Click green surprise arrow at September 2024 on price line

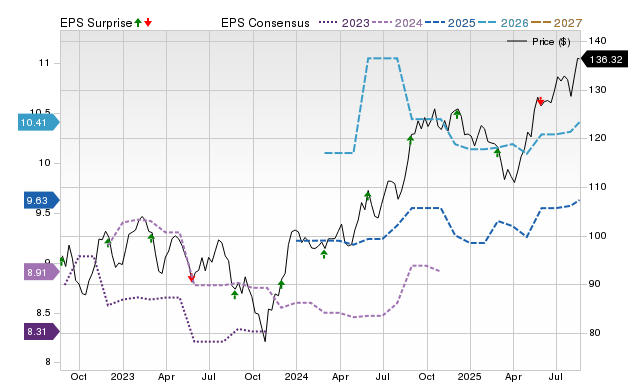(411, 140)
